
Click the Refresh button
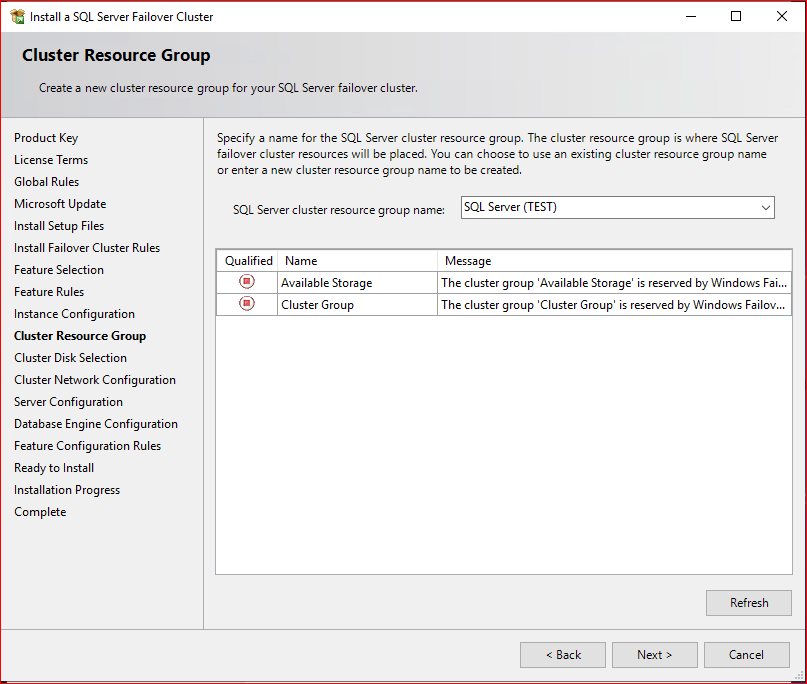(x=749, y=603)
